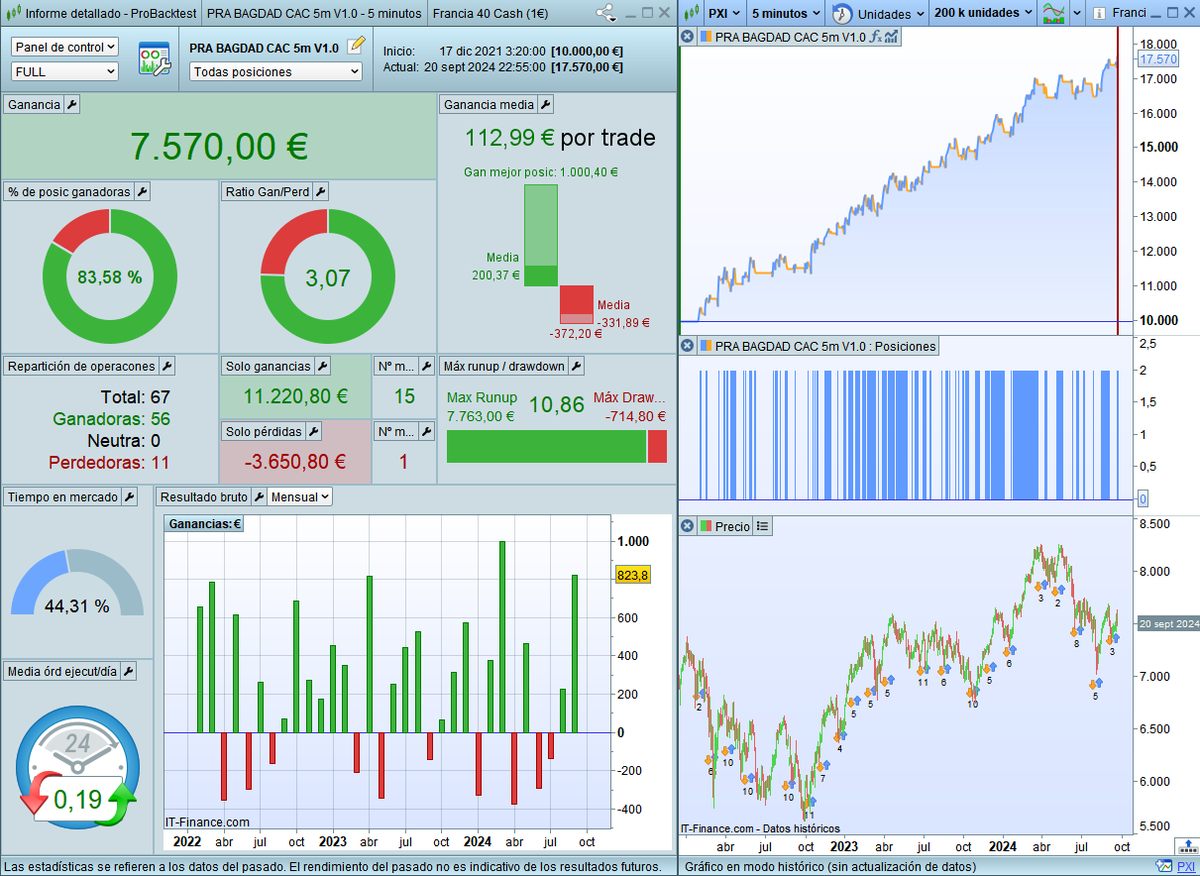Click the Resultado bruto header label
1200x876 pixels.
pos(204,496)
